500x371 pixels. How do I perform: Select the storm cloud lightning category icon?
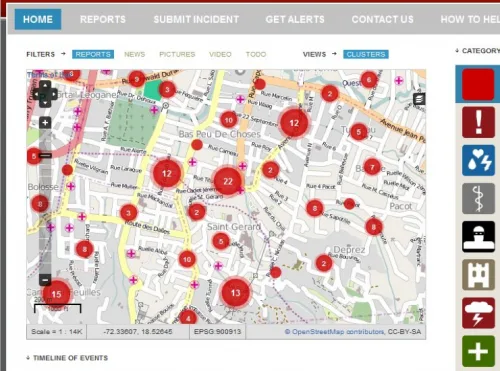[x=478, y=313]
